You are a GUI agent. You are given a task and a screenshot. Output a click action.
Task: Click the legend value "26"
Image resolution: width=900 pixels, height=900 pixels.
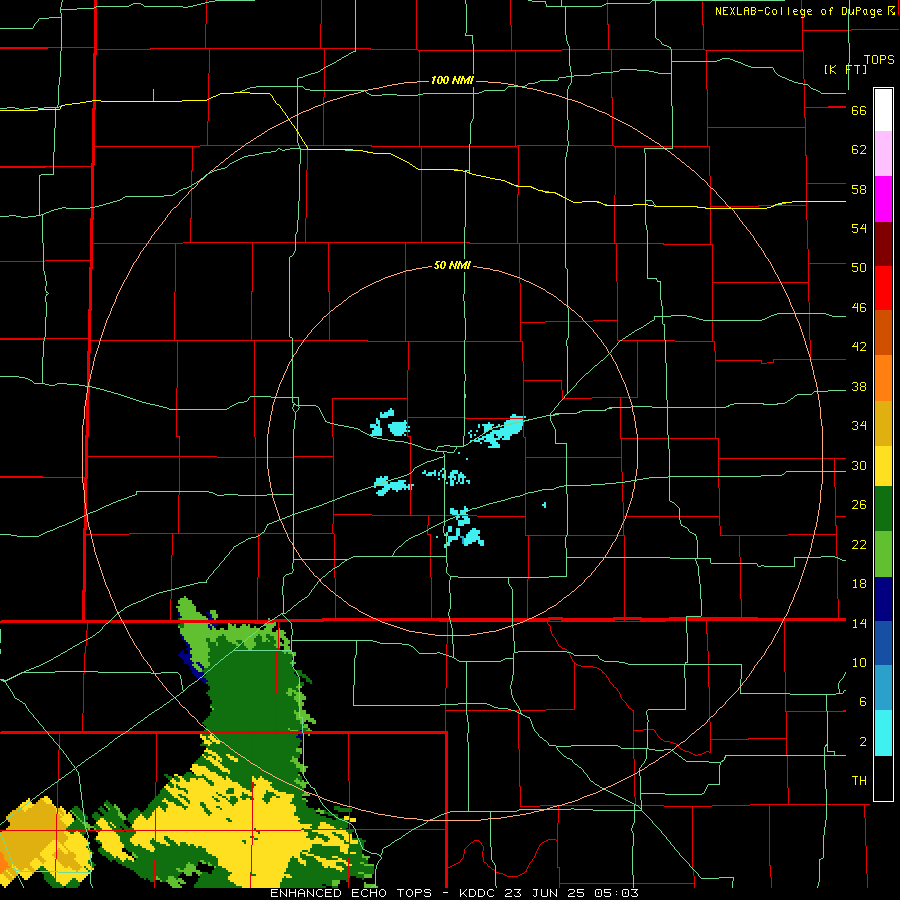coord(859,505)
